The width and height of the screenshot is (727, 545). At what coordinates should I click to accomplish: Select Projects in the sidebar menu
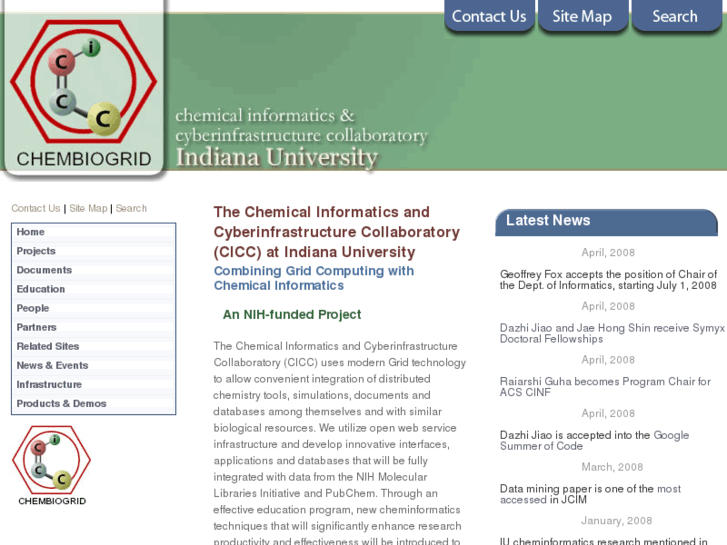[x=94, y=251]
